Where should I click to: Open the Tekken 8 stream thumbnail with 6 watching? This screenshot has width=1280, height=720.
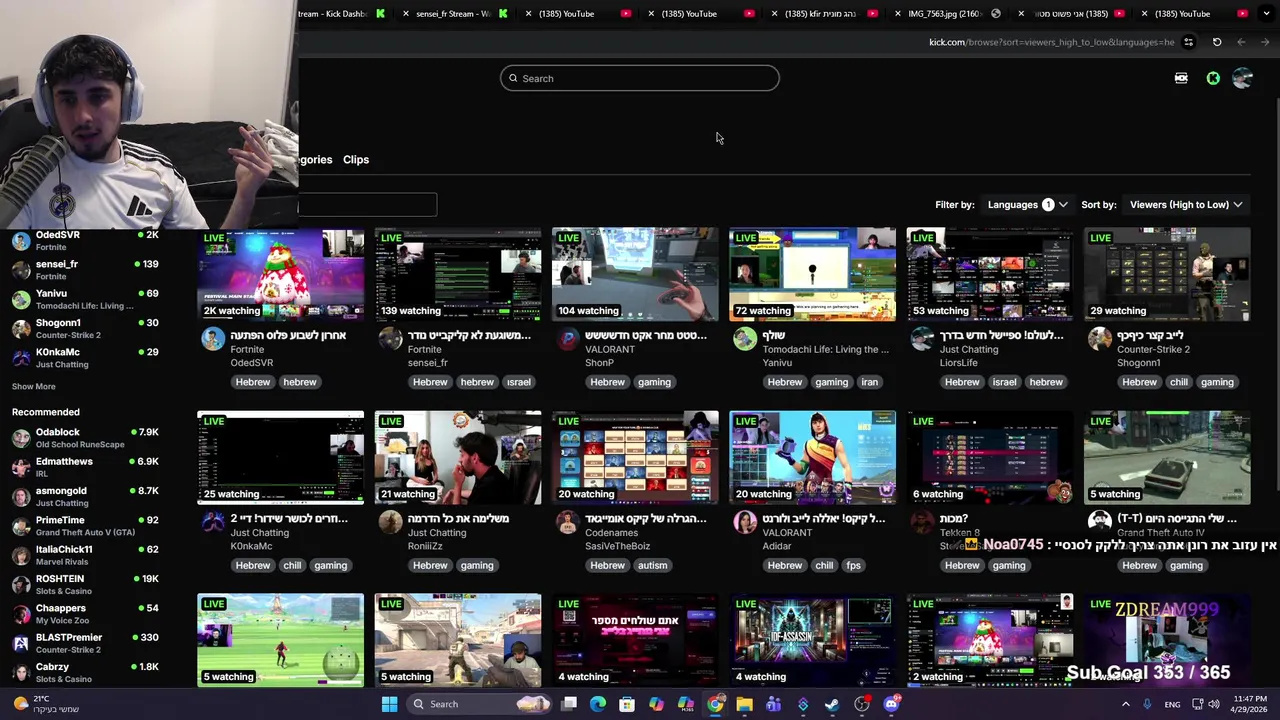click(990, 457)
